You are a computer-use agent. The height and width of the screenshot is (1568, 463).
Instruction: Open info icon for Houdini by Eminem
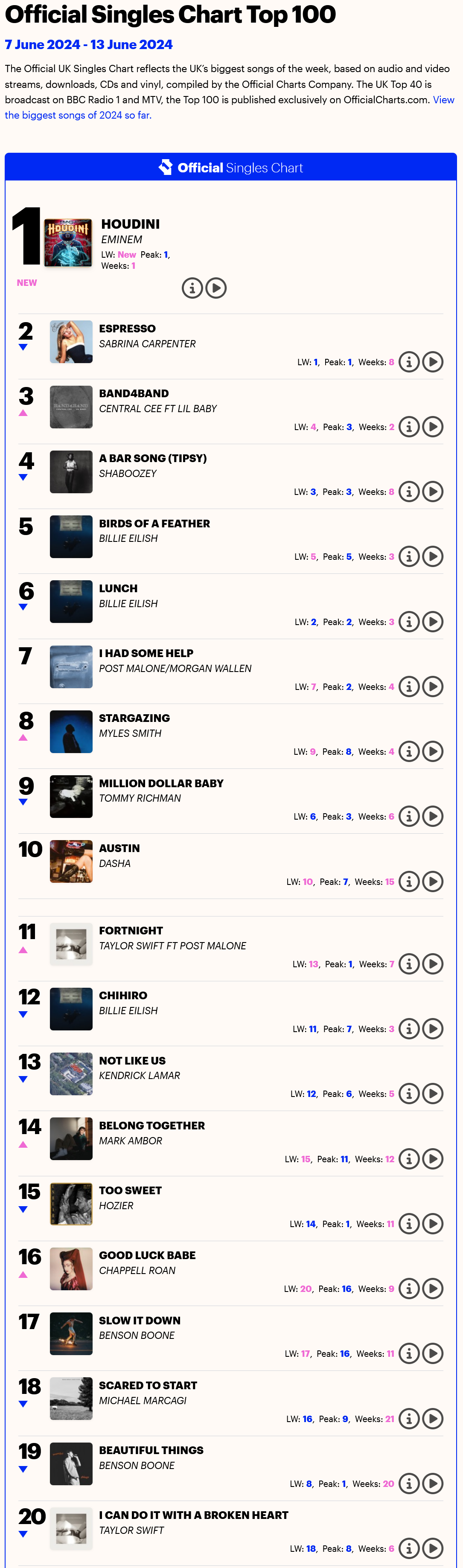[192, 288]
